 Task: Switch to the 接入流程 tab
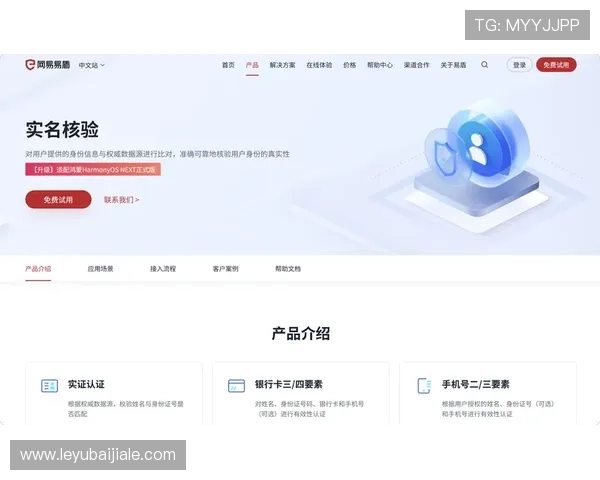[x=163, y=269]
